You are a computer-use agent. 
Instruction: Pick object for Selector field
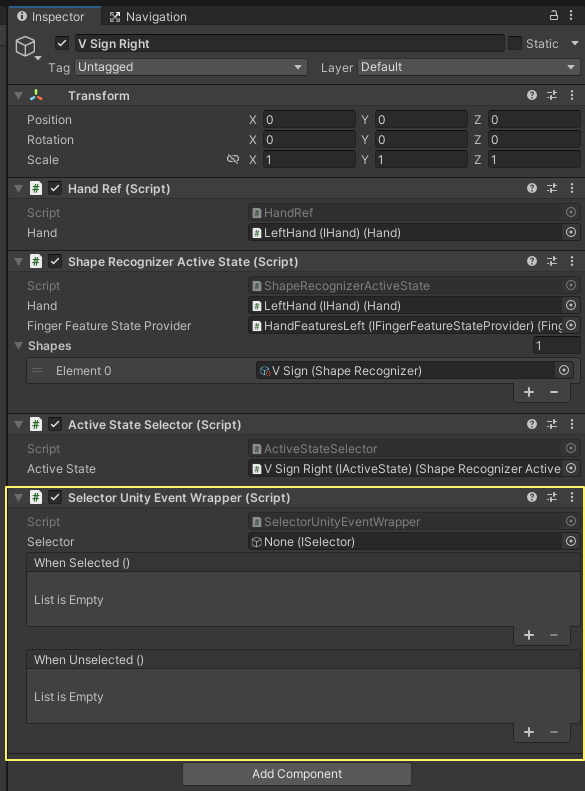571,541
